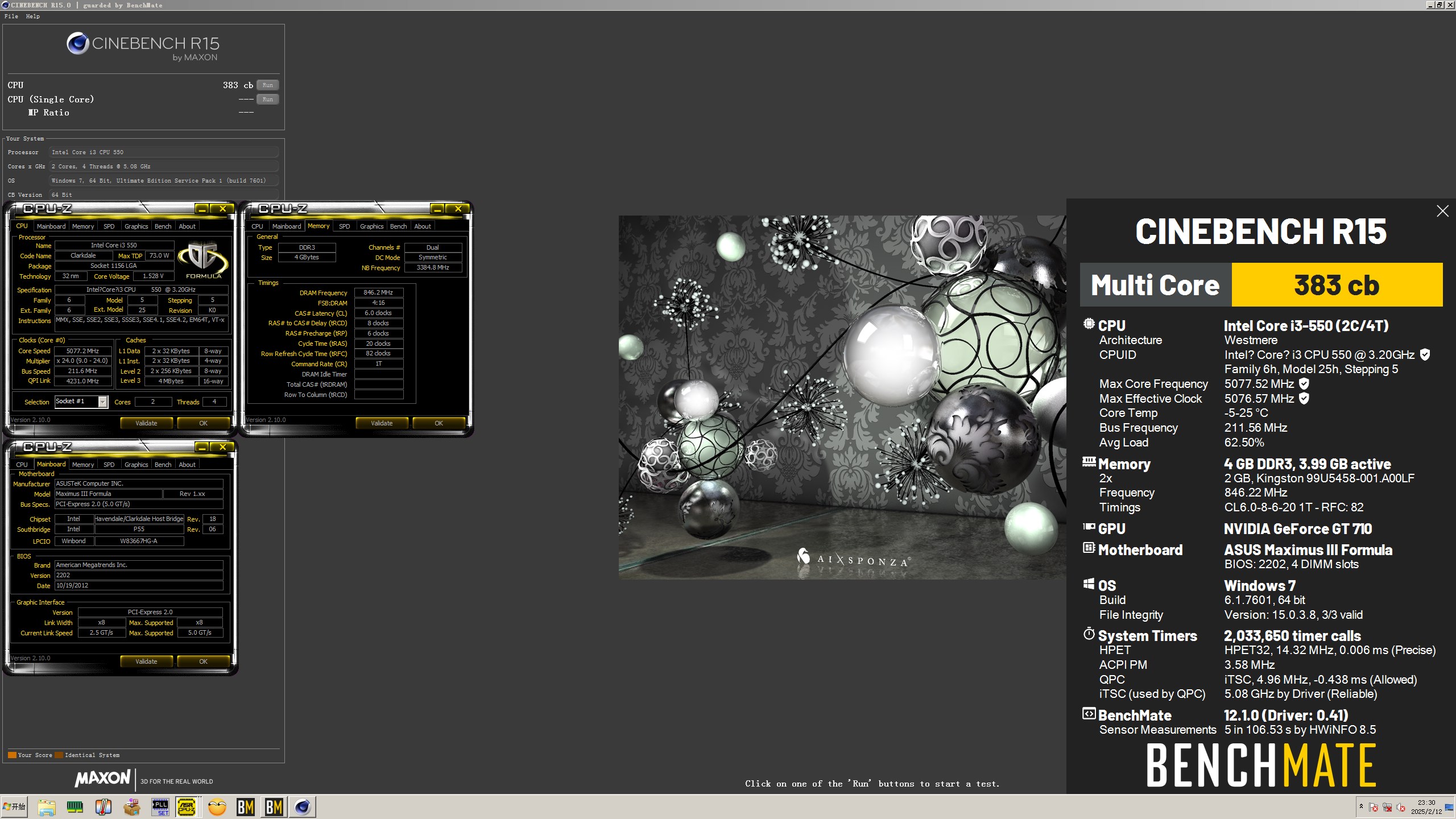1456x819 pixels.
Task: Click the Processor field Intel Core i3 CPU 550
Action: tap(164, 152)
